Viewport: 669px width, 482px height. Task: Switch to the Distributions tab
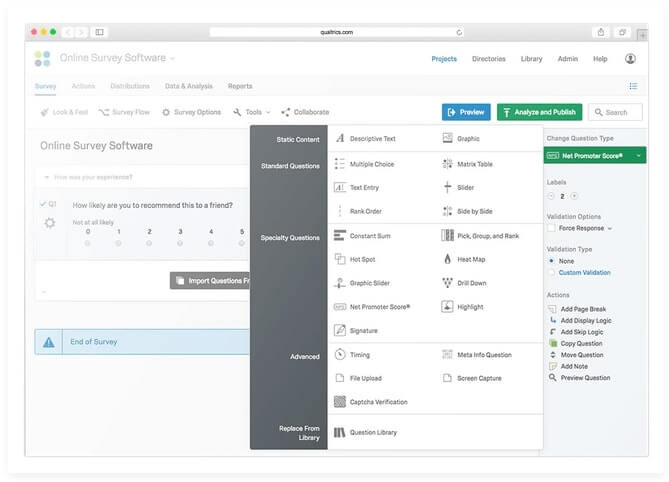tap(130, 86)
